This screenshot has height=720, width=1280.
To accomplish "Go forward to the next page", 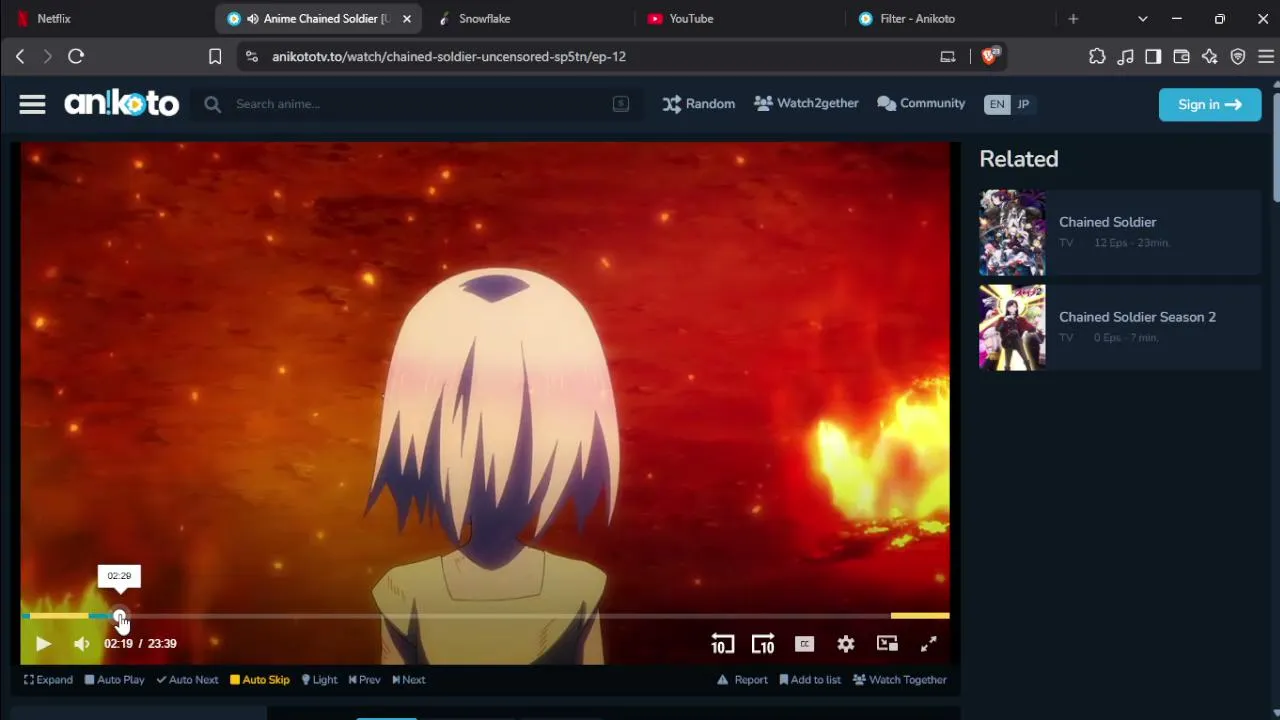I will coord(47,57).
